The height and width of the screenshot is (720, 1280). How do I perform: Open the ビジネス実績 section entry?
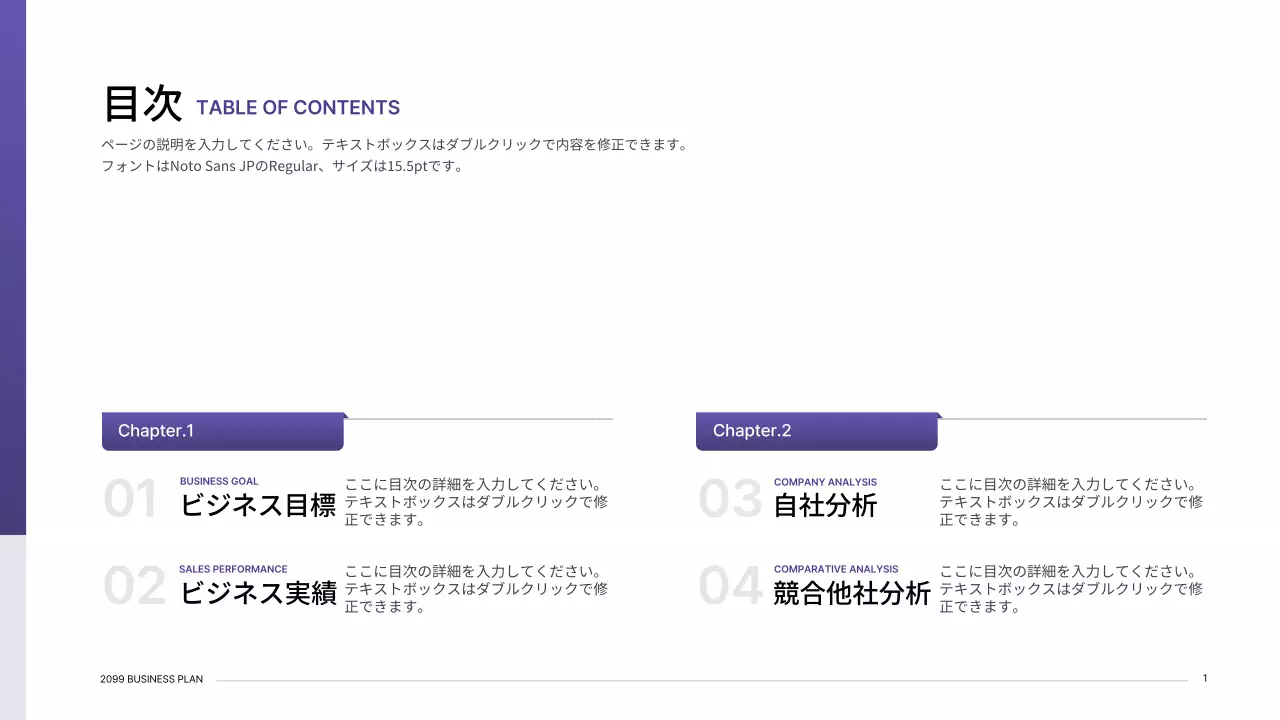point(257,593)
